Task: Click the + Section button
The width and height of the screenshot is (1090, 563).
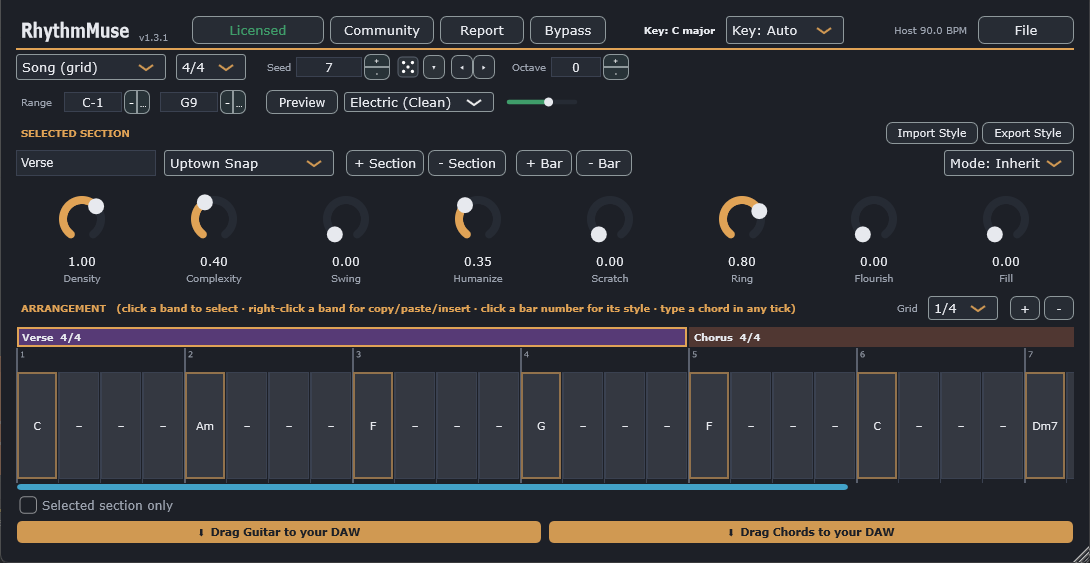Action: (385, 163)
